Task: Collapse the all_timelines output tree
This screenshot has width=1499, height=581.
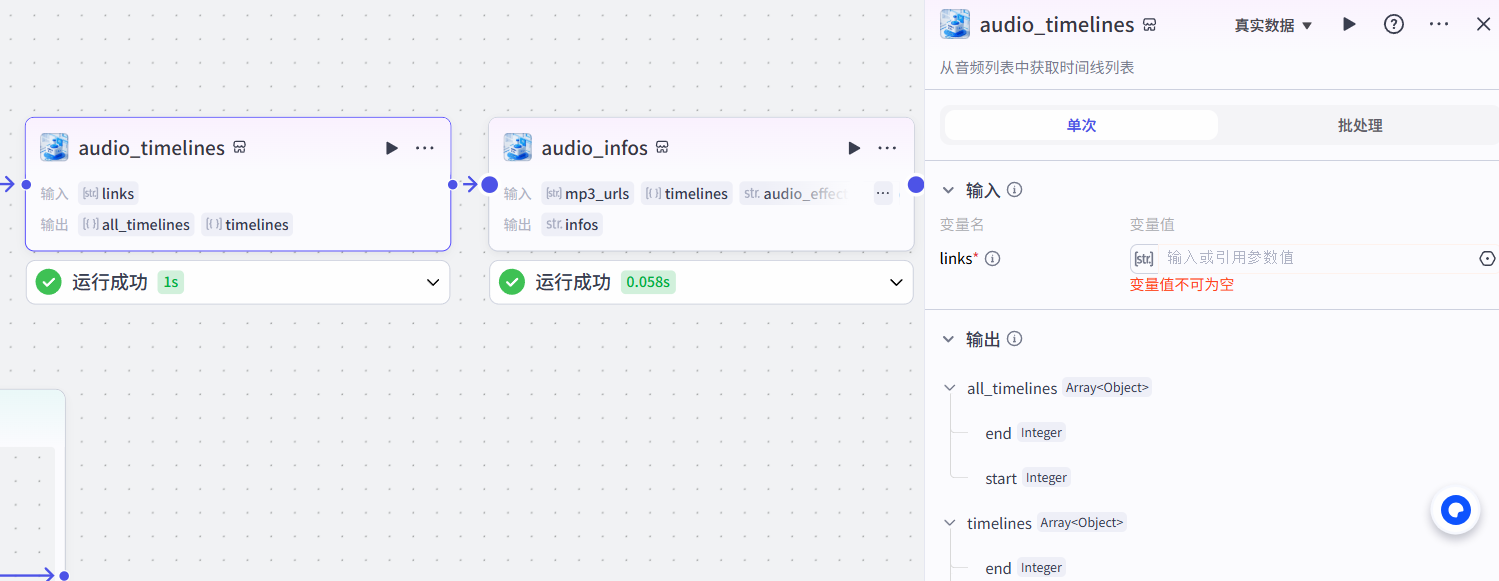Action: [949, 388]
